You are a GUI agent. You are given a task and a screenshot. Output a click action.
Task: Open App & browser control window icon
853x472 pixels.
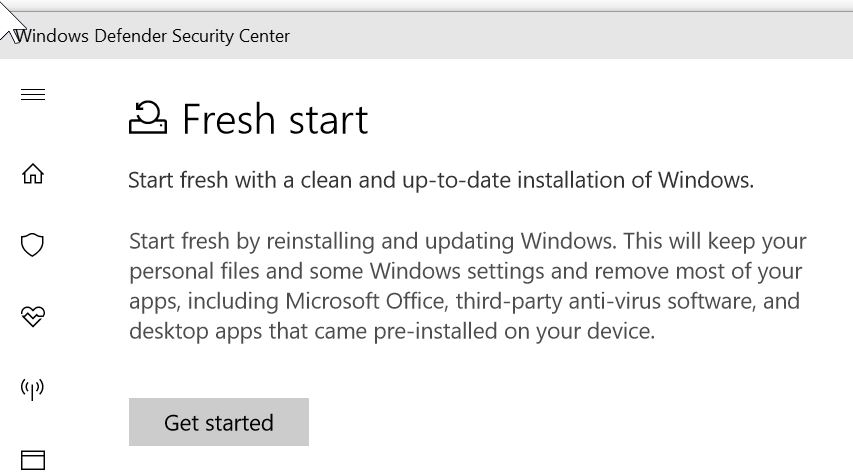pos(33,460)
